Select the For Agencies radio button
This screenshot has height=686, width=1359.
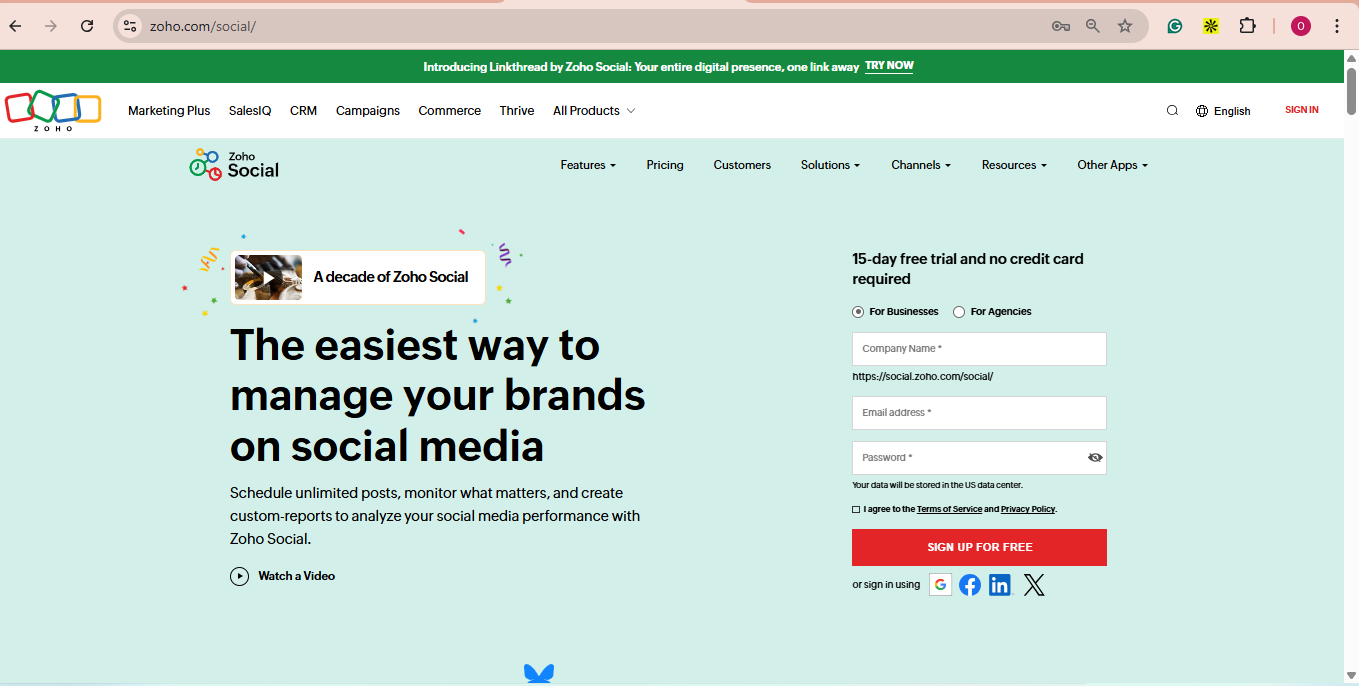click(959, 312)
